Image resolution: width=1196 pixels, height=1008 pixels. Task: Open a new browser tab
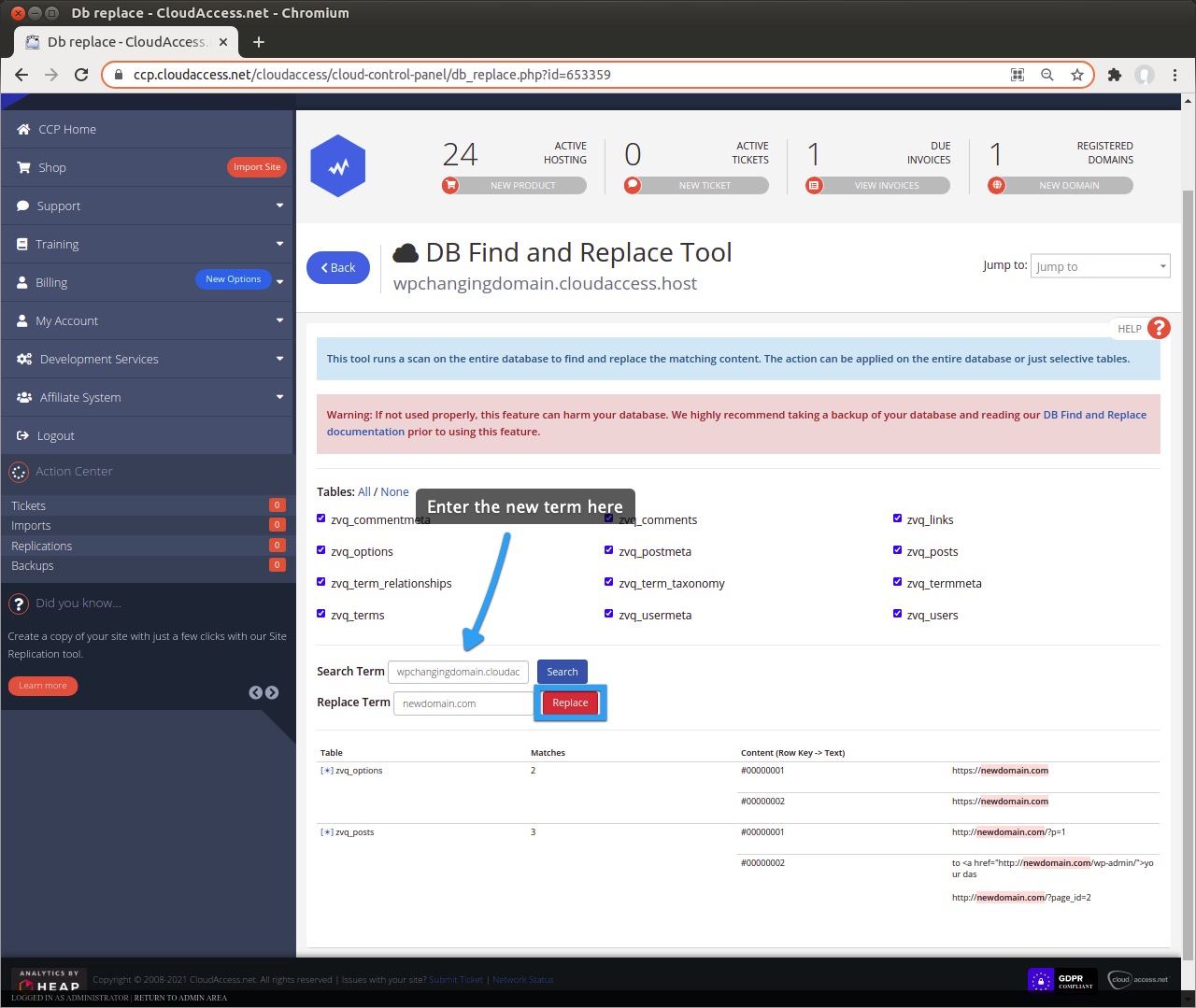tap(259, 42)
